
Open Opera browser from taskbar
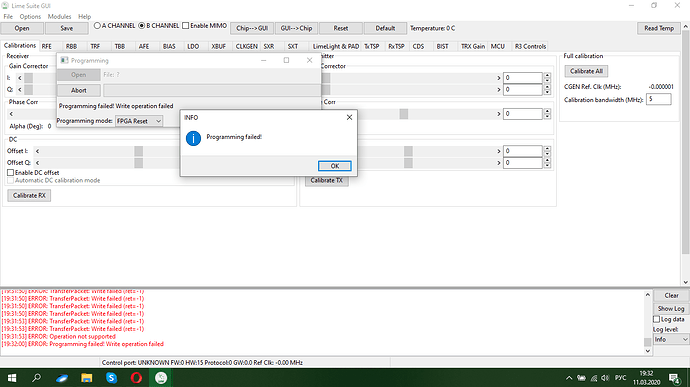tap(136, 378)
